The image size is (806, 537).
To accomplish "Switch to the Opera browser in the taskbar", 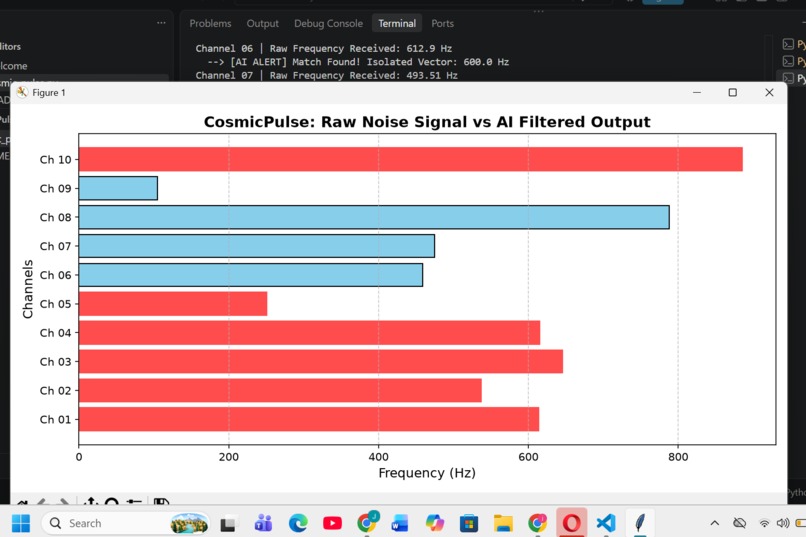I will (571, 524).
